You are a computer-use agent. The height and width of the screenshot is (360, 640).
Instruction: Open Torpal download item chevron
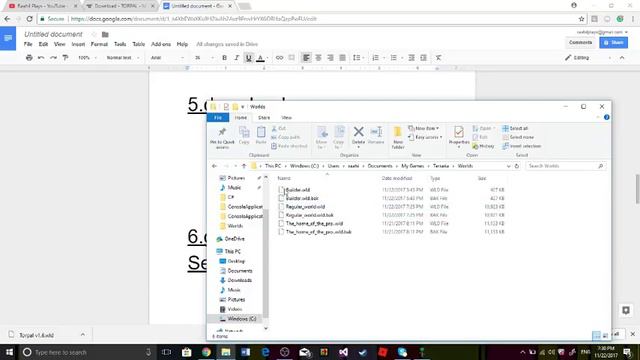83,334
